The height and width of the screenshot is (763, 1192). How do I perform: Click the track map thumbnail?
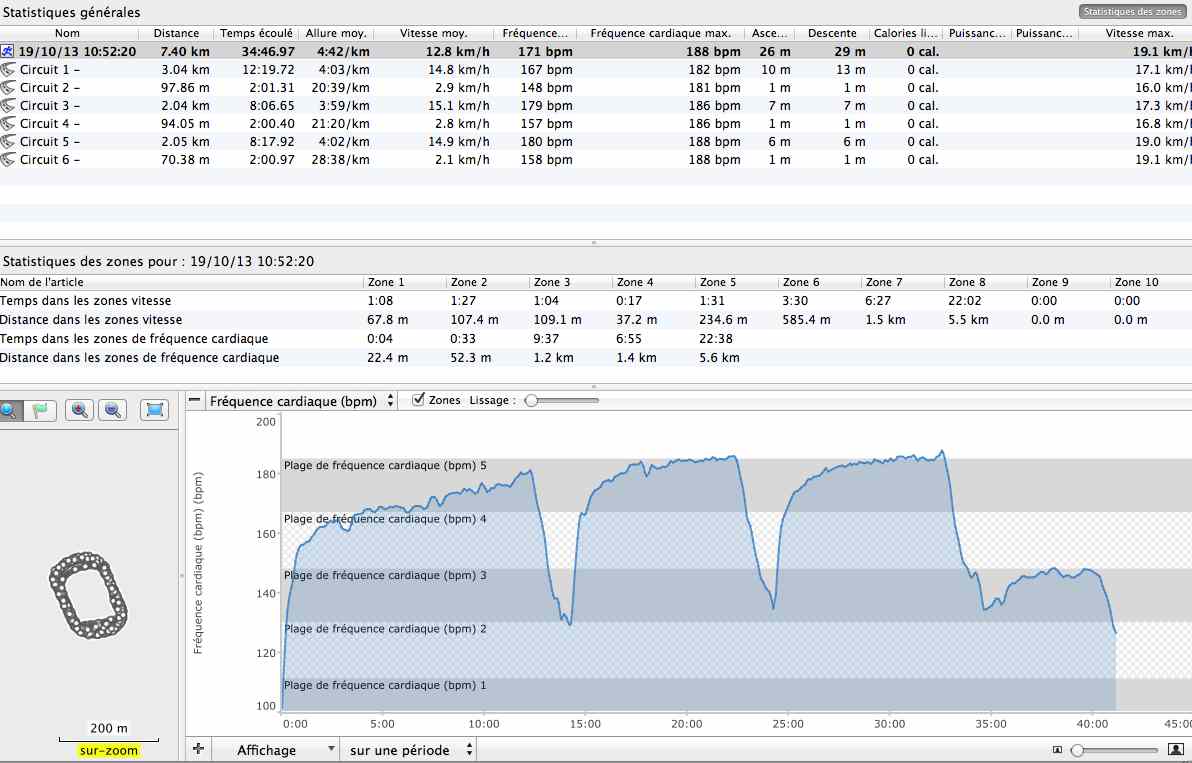click(x=88, y=598)
